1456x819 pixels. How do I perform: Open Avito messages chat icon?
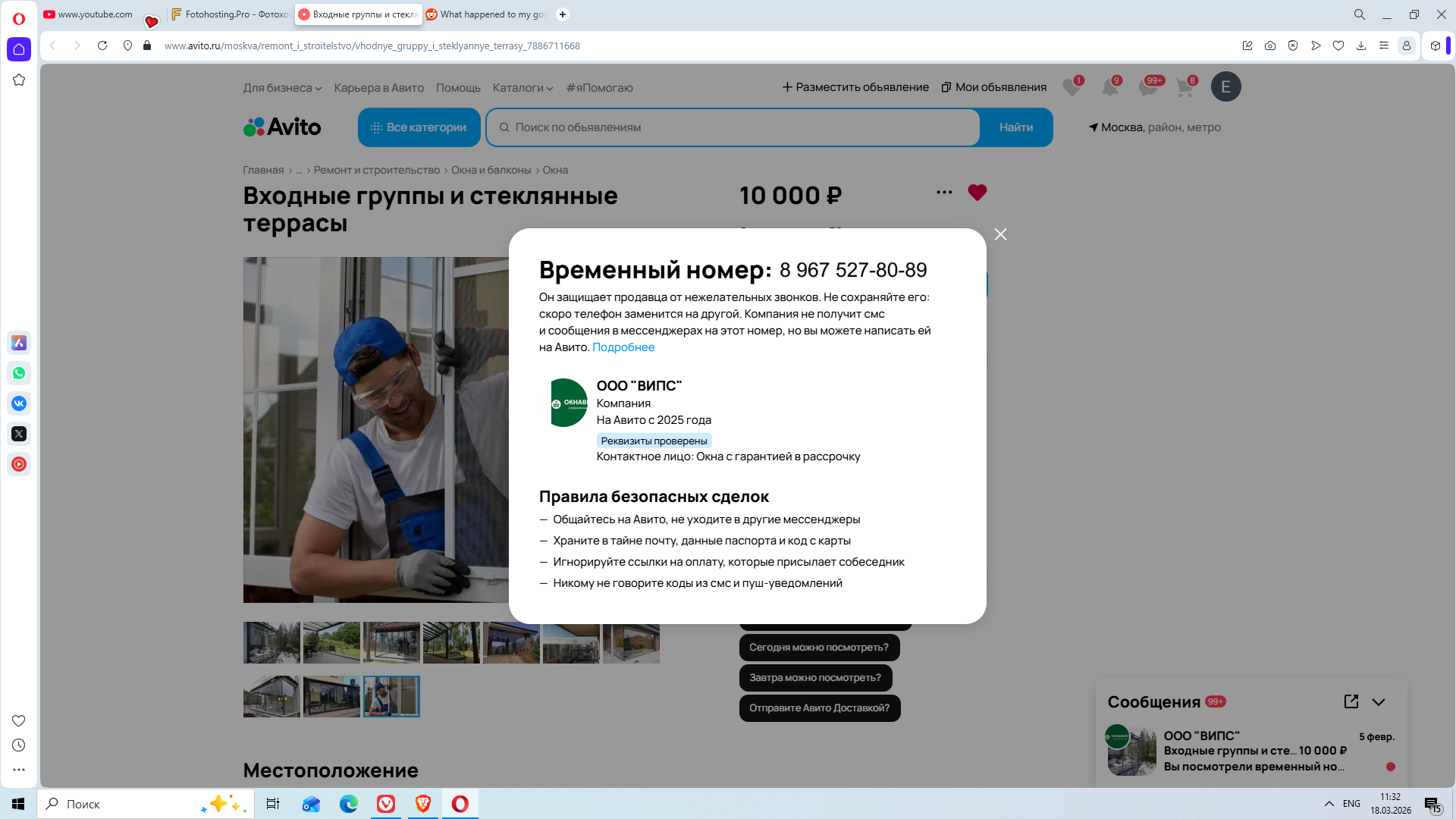click(x=1147, y=87)
